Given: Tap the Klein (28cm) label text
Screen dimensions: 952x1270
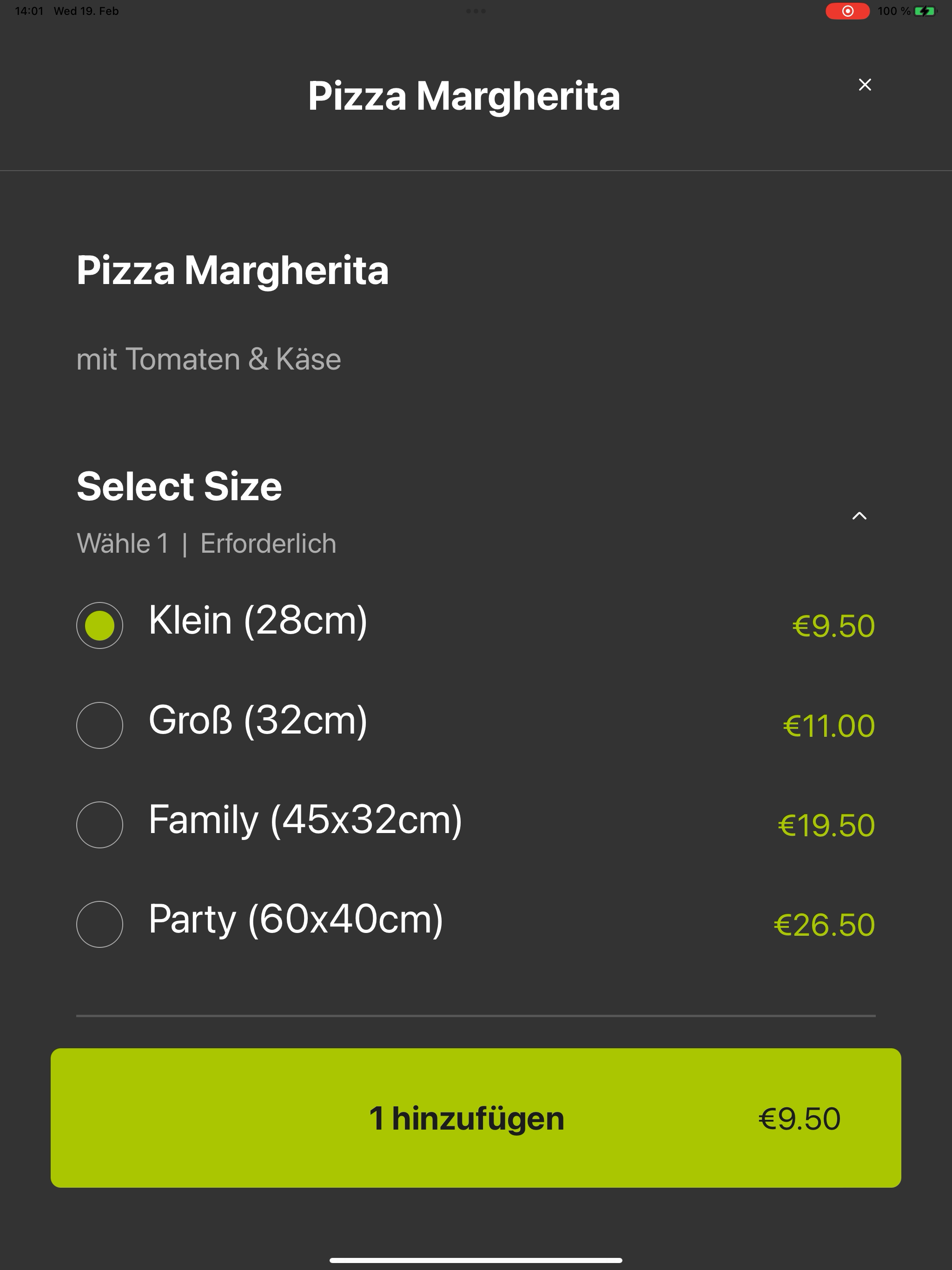Looking at the screenshot, I should [258, 620].
